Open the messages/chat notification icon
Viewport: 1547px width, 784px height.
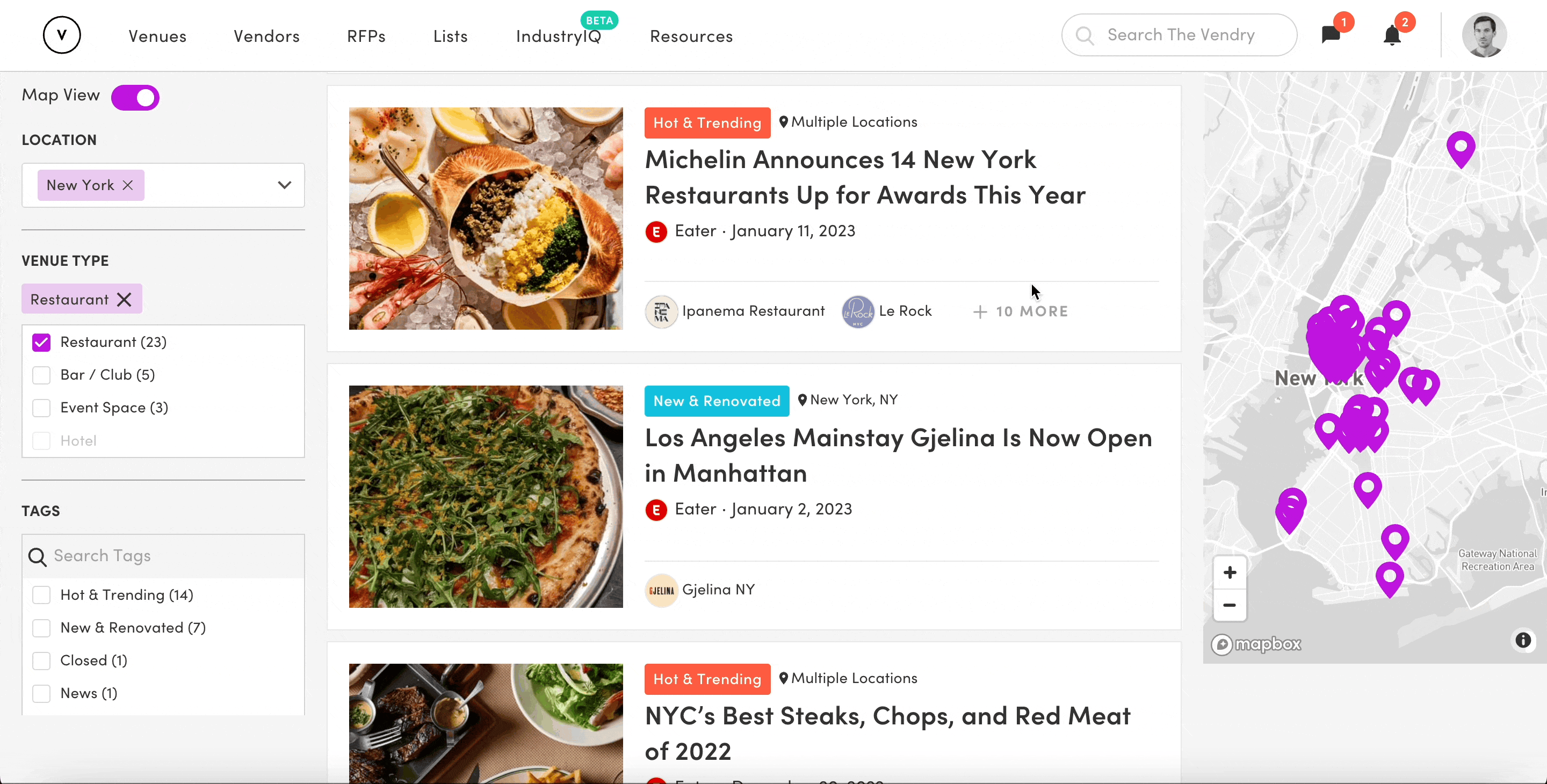(x=1332, y=35)
